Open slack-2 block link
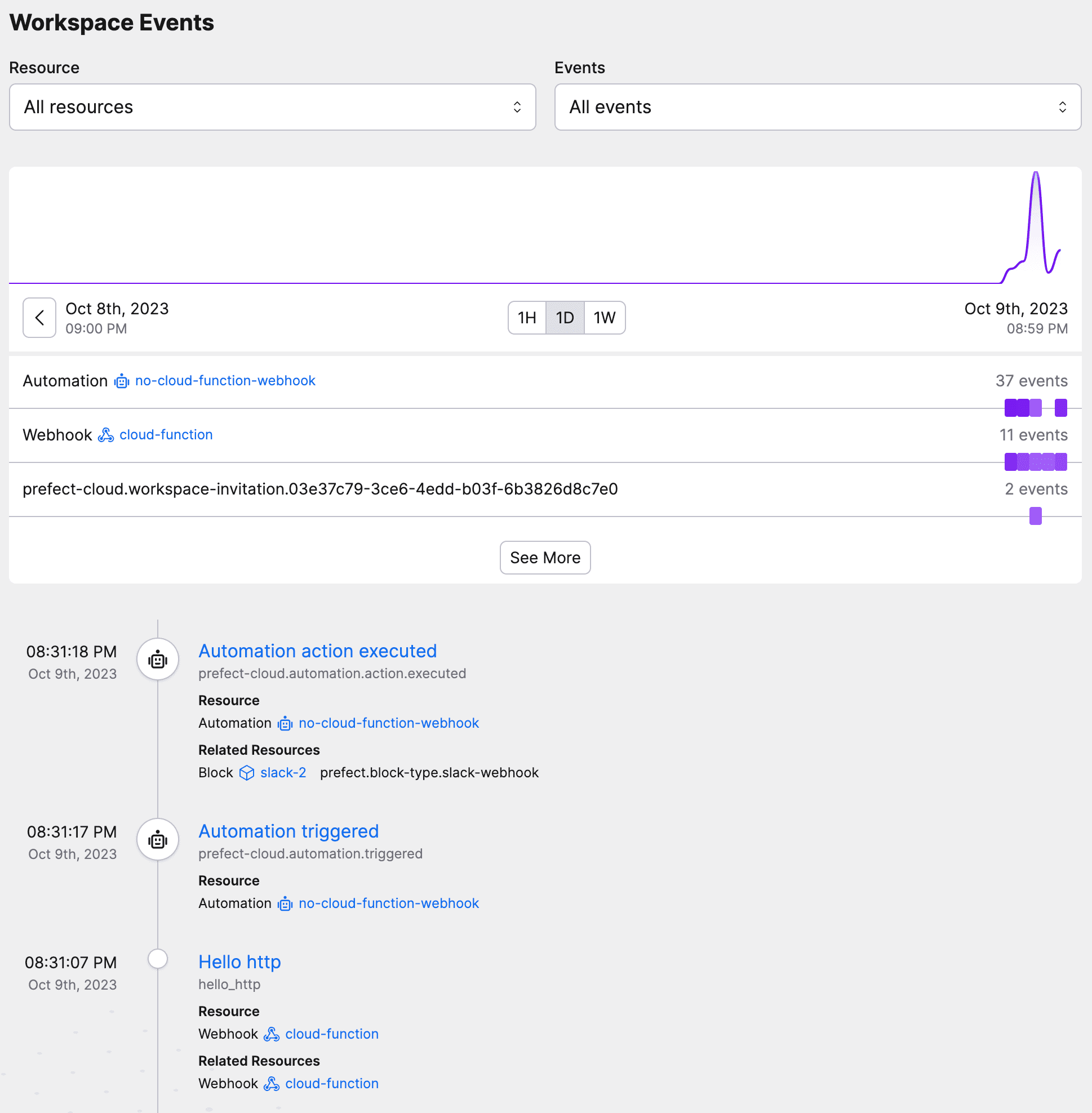Screen dimensions: 1092x1113 click(x=283, y=772)
